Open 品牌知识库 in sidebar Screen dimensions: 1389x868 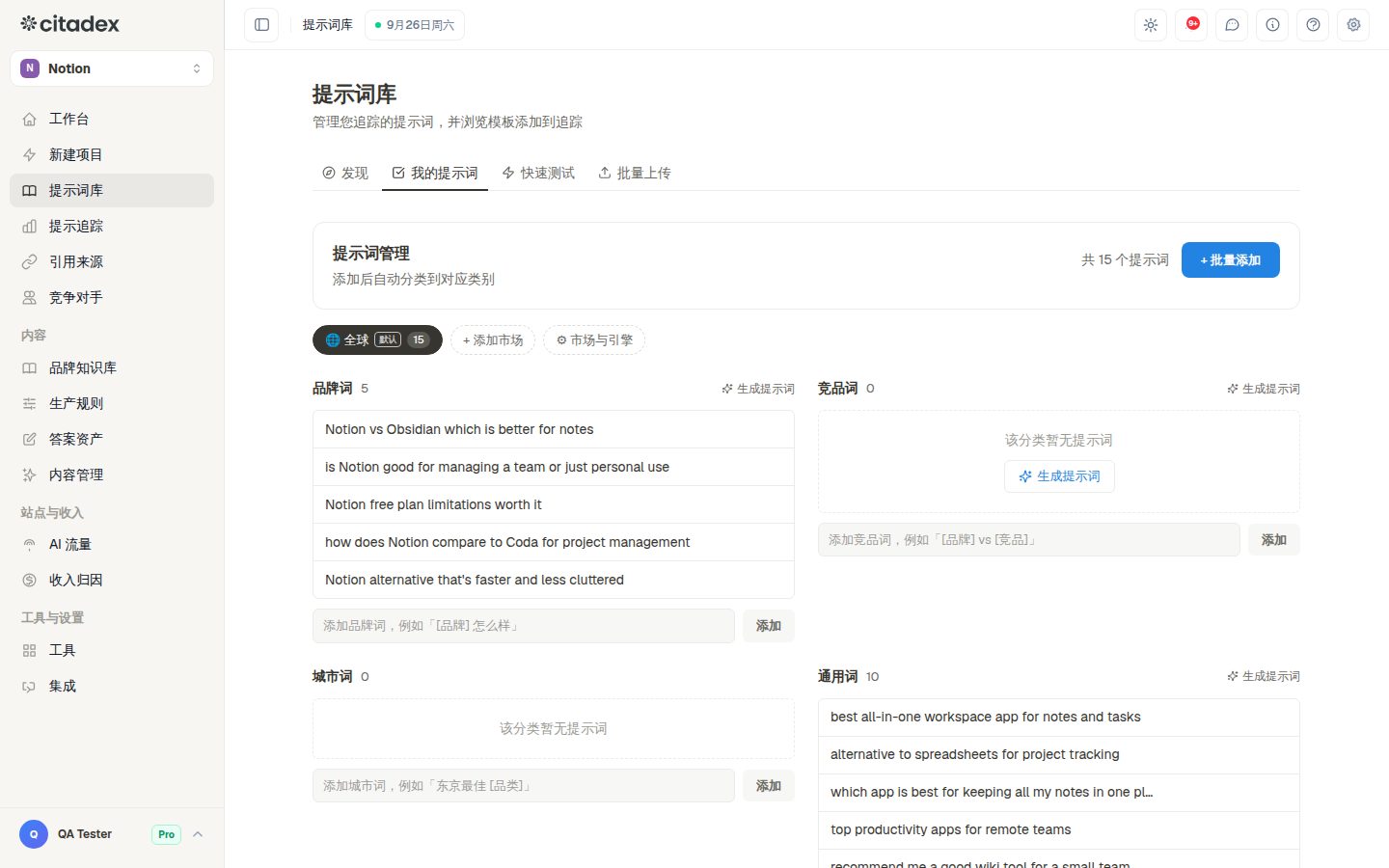tap(112, 367)
